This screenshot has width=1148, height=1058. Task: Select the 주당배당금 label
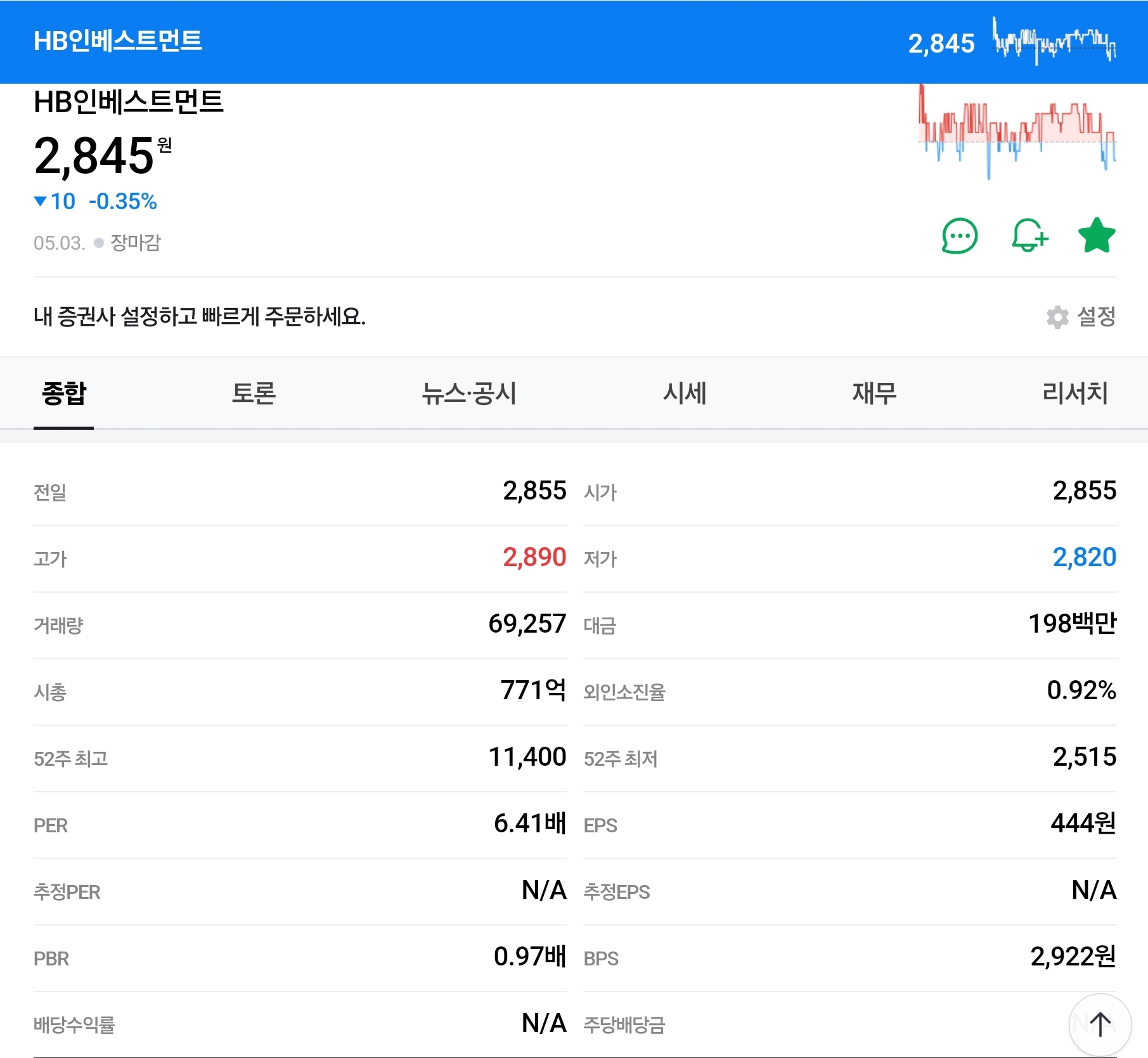[624, 1025]
